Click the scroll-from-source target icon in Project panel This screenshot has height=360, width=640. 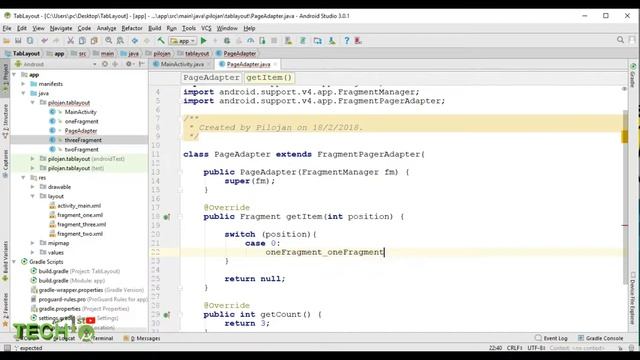point(105,64)
